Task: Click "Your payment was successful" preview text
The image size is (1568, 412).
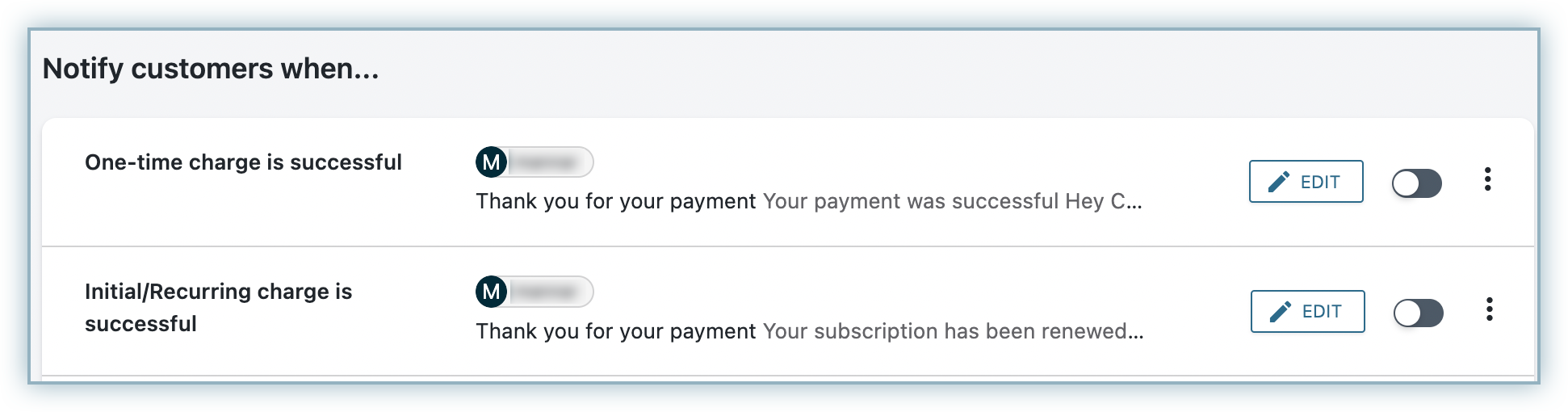Action: (910, 201)
